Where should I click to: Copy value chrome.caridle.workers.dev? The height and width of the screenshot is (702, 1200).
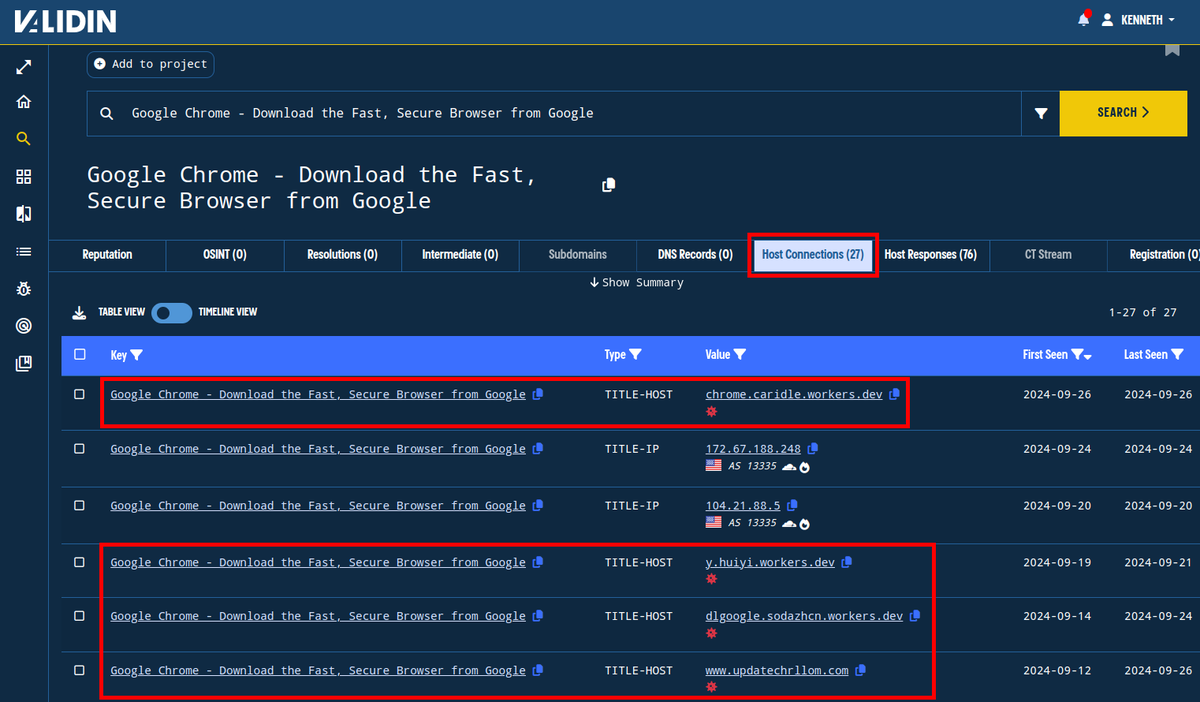[x=894, y=394]
